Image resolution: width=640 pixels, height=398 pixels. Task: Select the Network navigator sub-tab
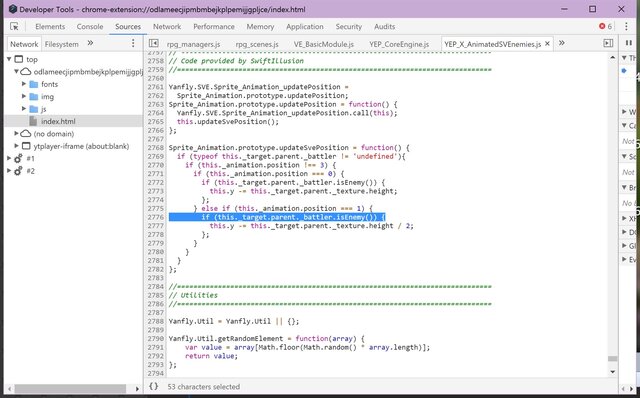click(x=24, y=44)
